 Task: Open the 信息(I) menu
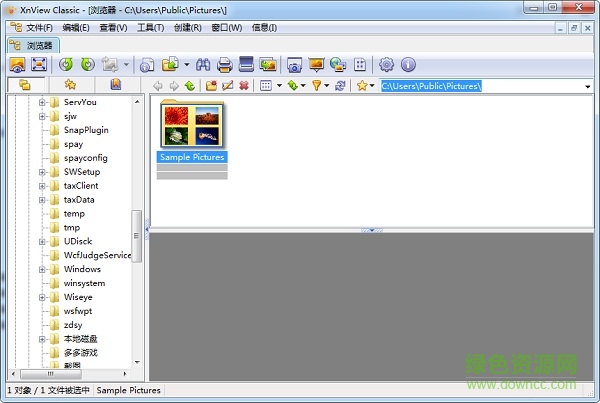(264, 28)
